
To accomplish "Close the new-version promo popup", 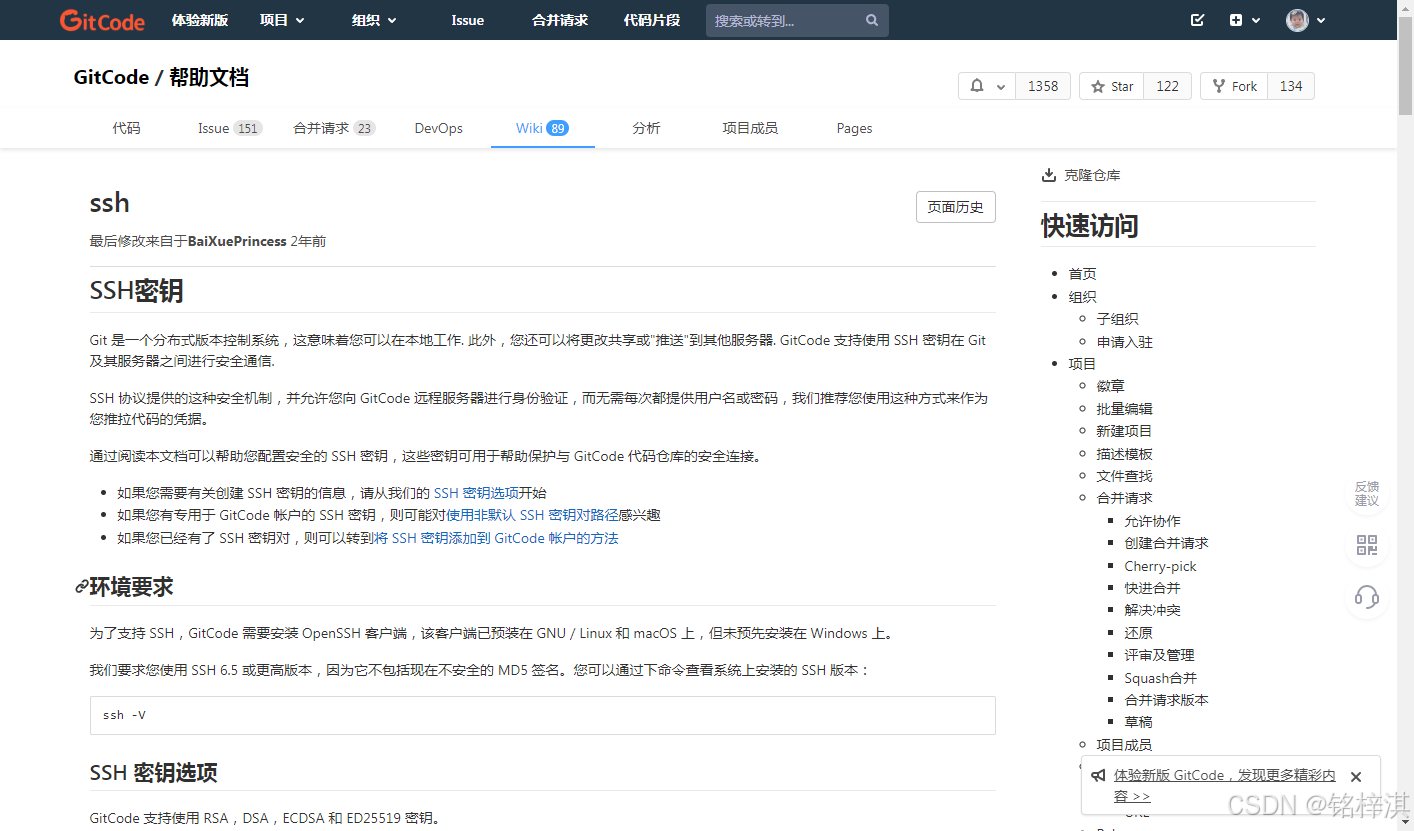I will 1356,777.
